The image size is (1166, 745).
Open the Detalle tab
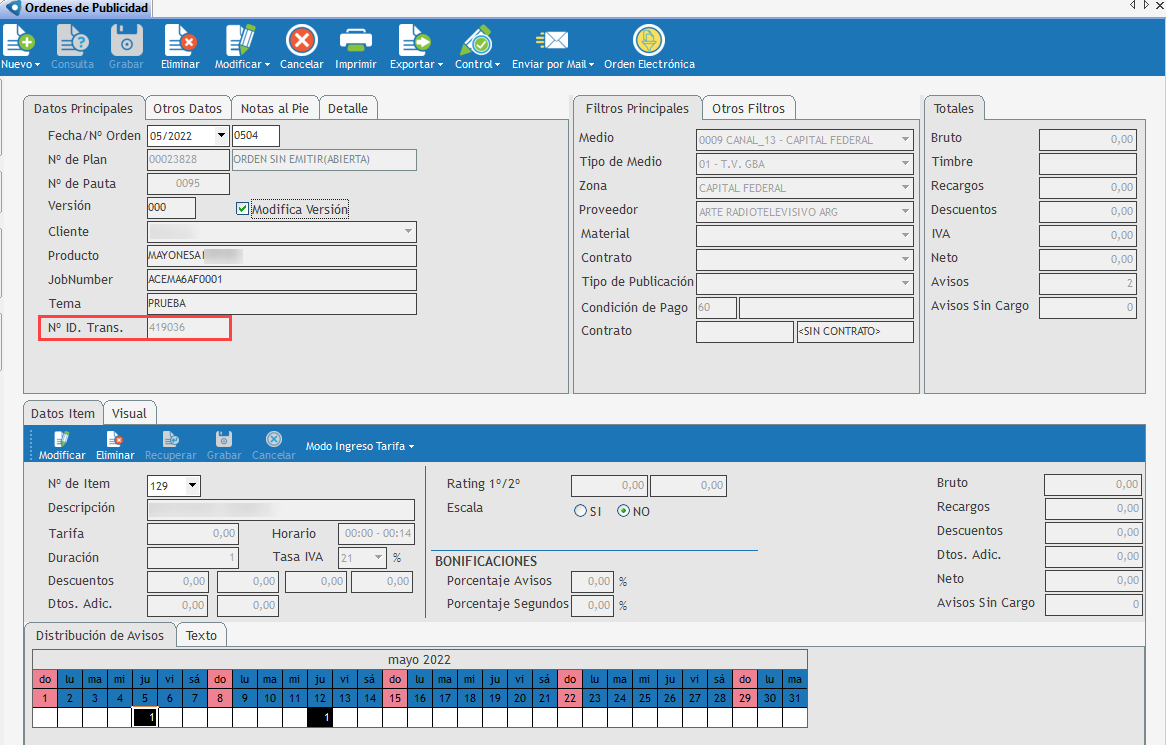[348, 109]
